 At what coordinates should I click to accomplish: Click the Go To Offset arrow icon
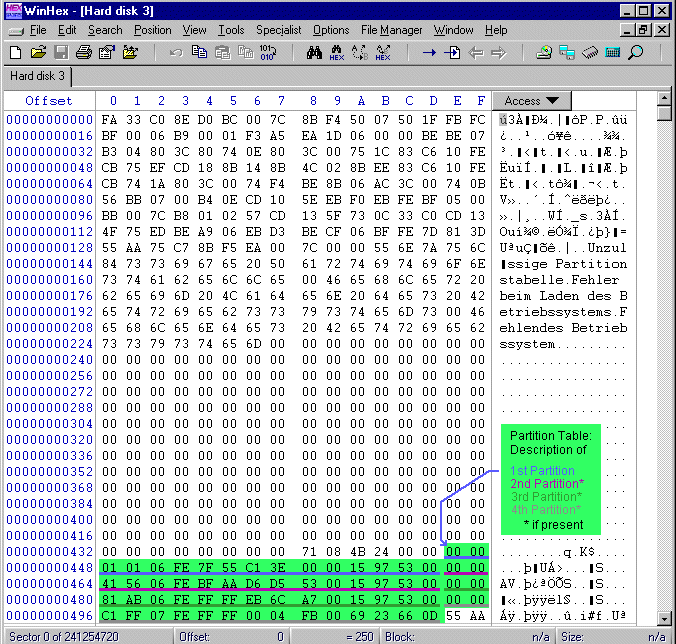(429, 52)
